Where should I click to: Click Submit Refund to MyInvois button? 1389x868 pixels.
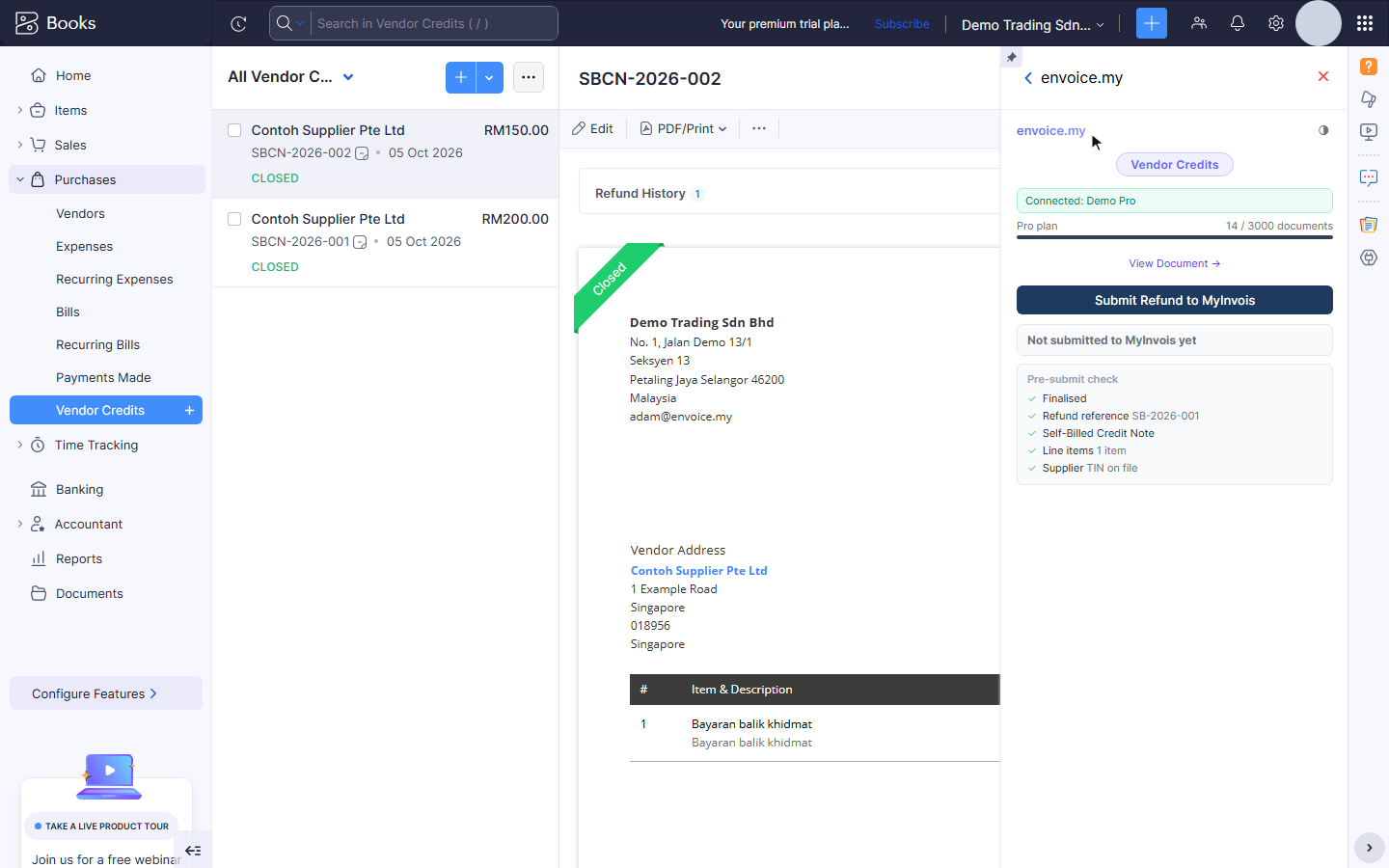(x=1175, y=300)
